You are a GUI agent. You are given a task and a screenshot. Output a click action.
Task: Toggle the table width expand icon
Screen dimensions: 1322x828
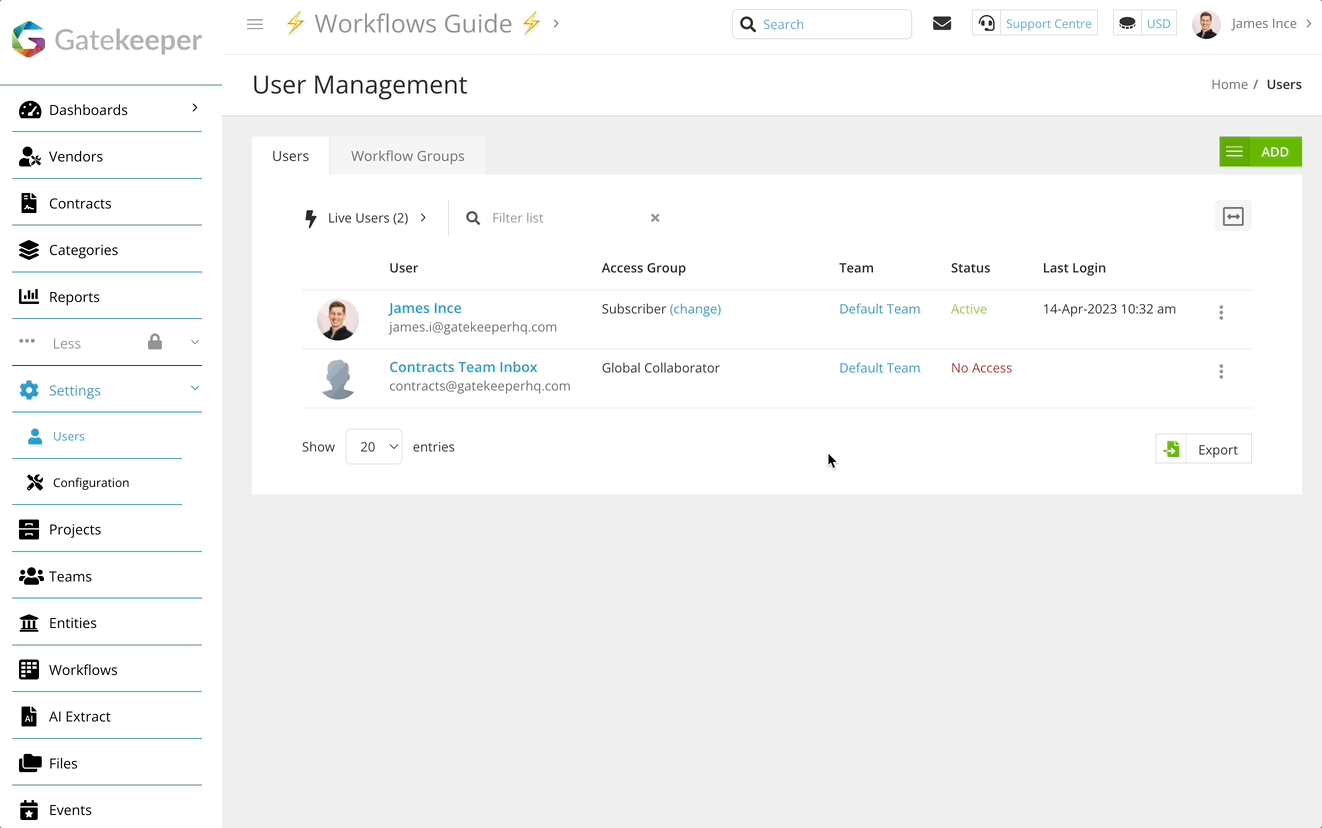click(x=1233, y=217)
